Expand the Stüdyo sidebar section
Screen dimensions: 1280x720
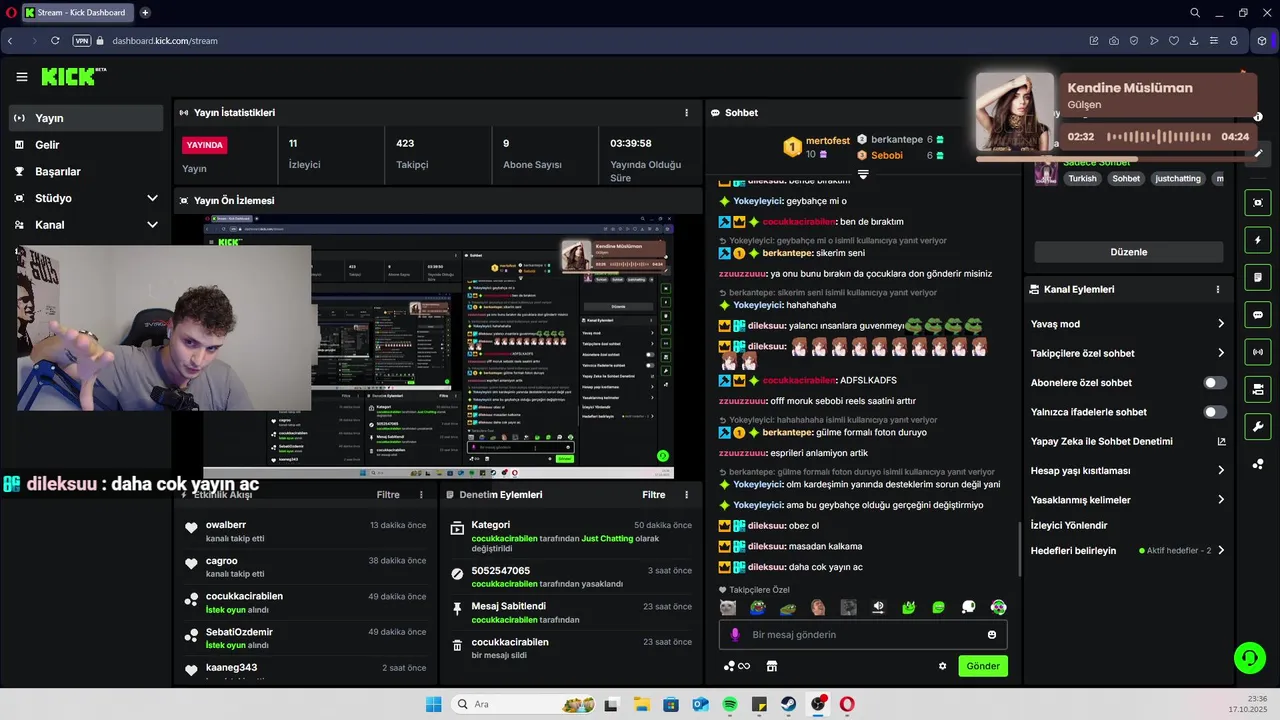(x=152, y=198)
